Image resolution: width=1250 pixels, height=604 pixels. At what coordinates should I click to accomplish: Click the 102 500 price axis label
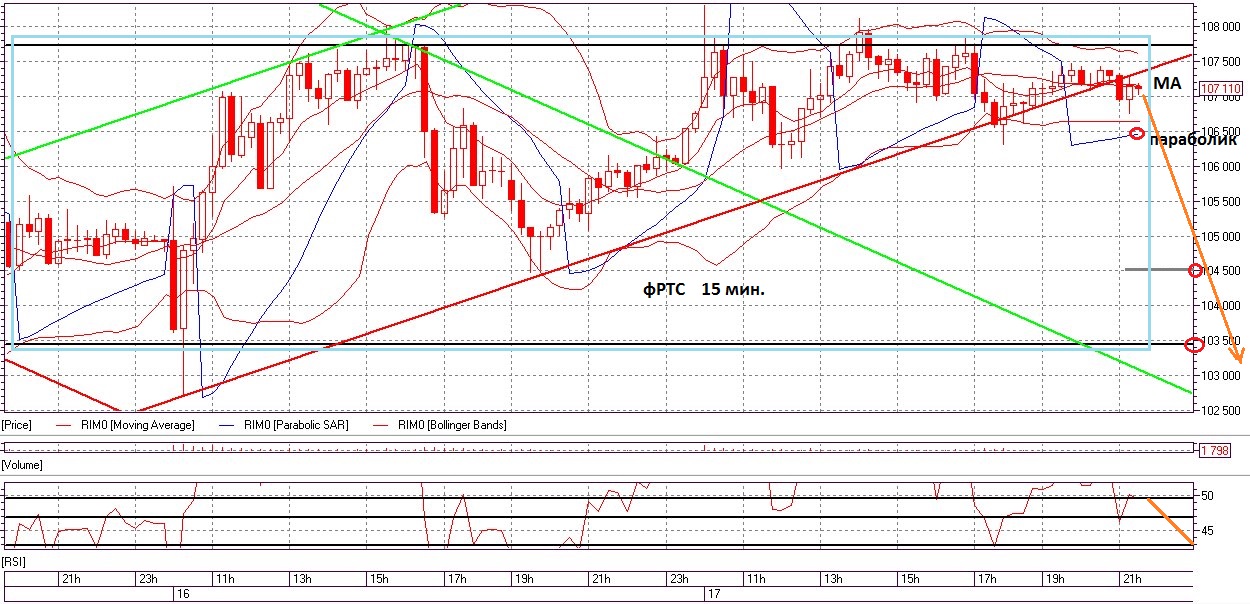pyautogui.click(x=1222, y=411)
